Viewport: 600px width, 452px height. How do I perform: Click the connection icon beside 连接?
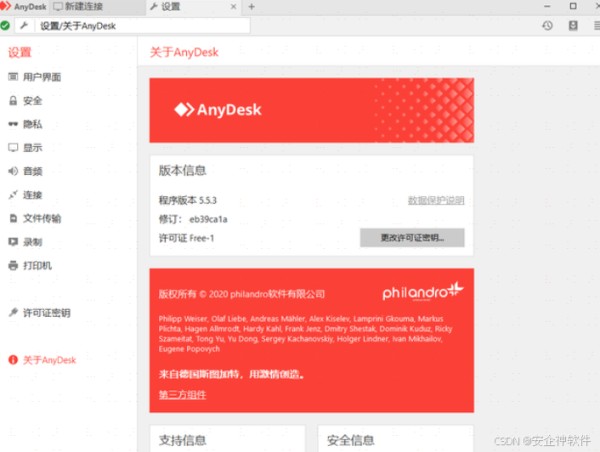click(13, 195)
